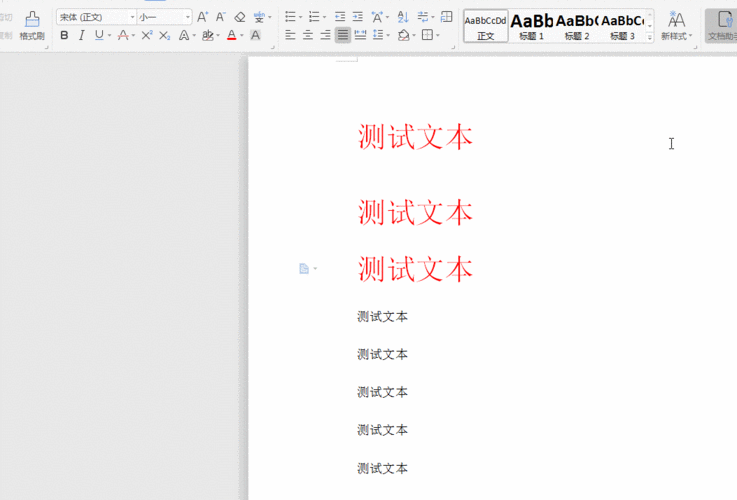Viewport: 737px width, 500px height.
Task: Increase font size with the enlarge icon
Action: click(x=202, y=17)
